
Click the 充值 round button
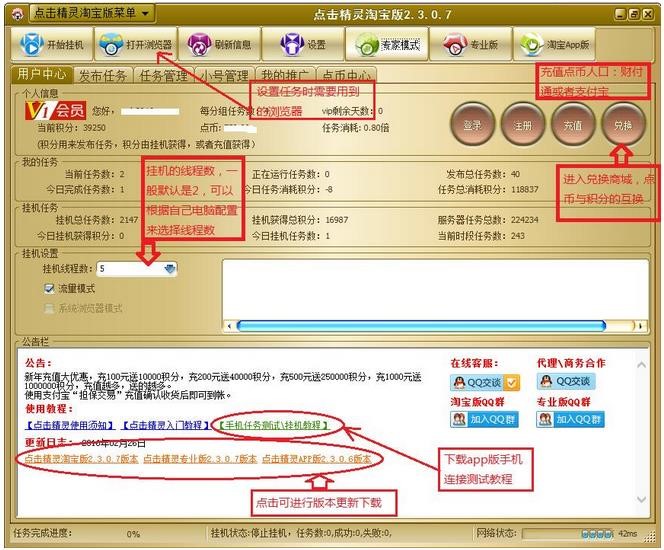click(x=573, y=125)
